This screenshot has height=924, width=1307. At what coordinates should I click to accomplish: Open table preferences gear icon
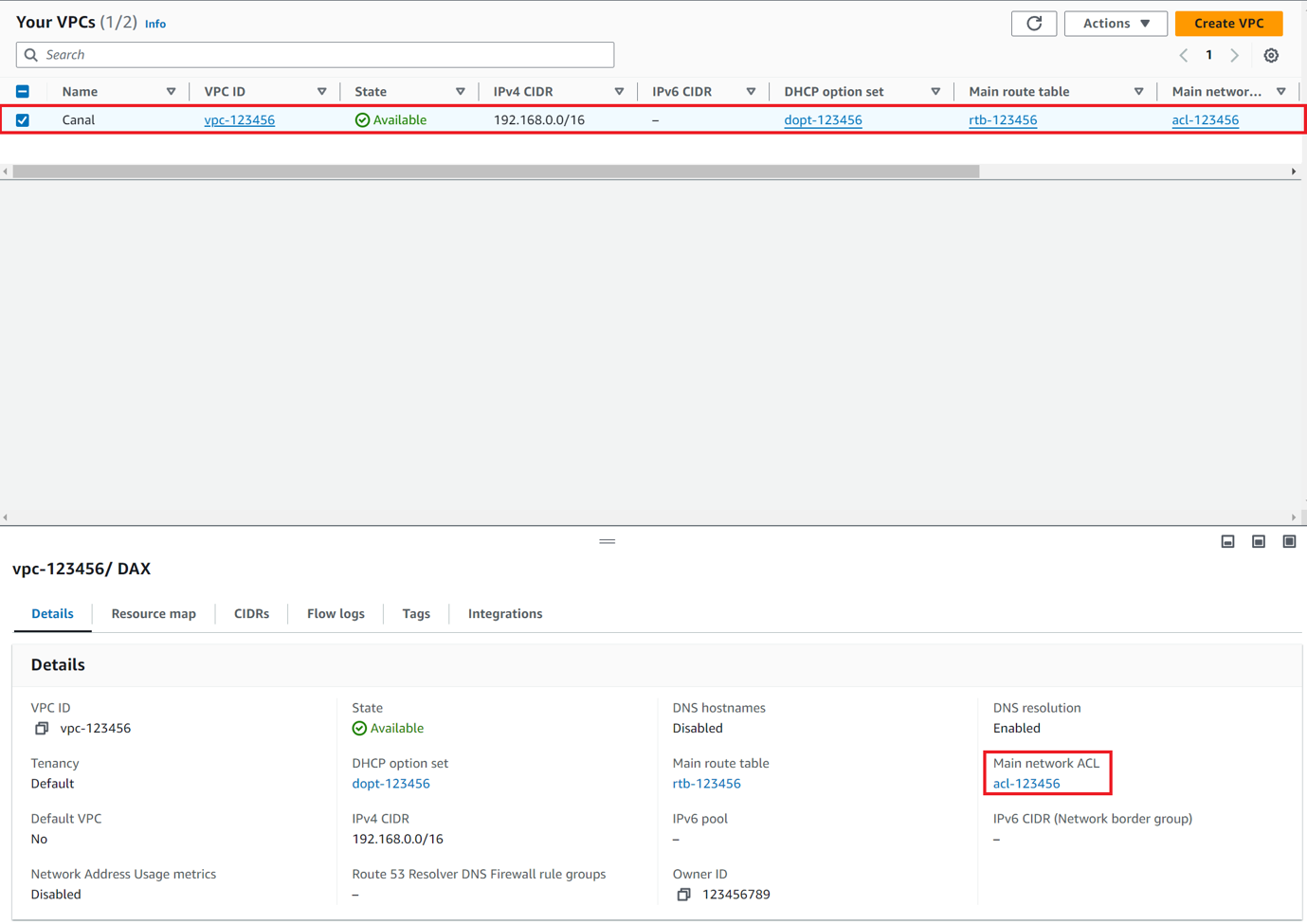tap(1271, 56)
